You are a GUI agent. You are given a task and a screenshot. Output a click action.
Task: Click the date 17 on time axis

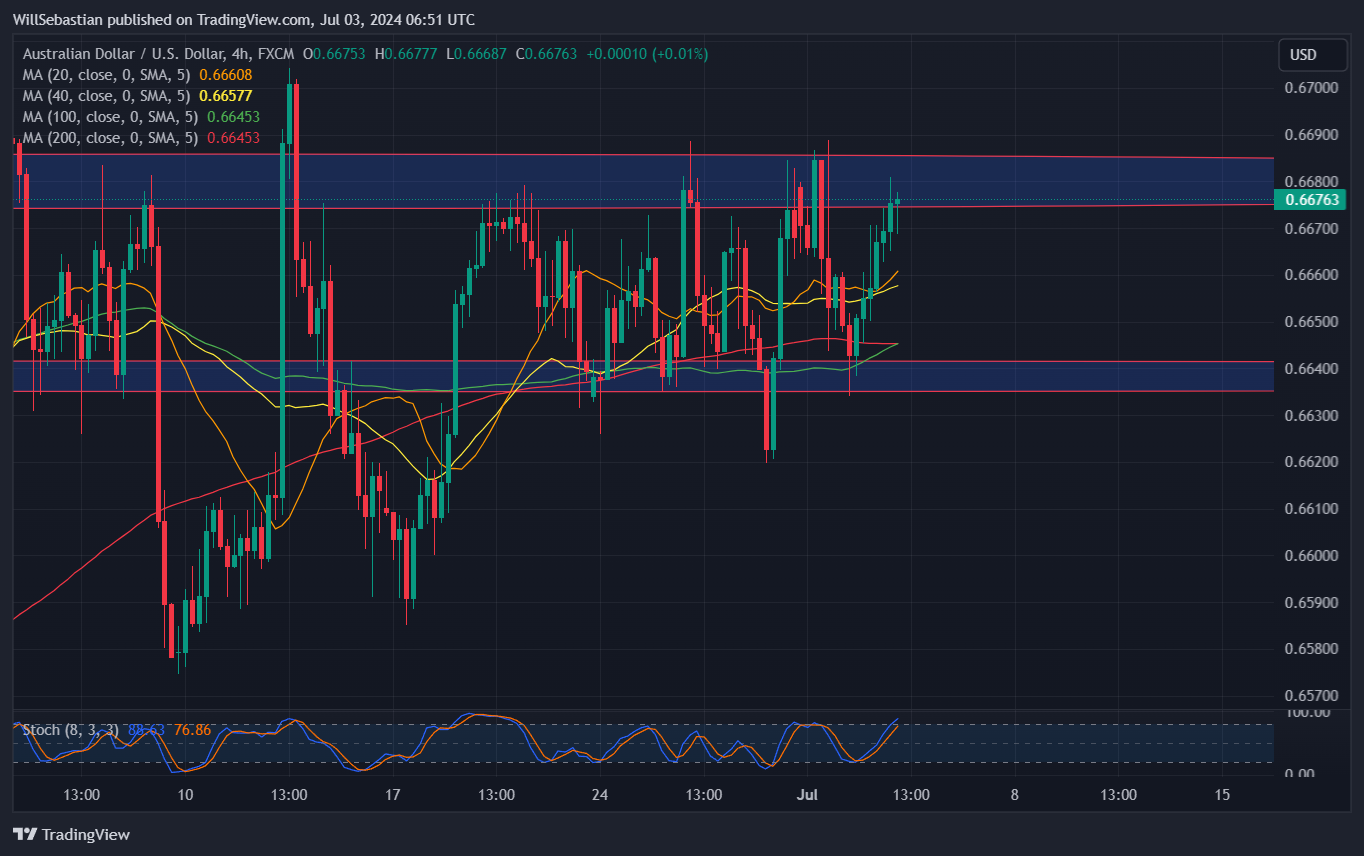pos(392,796)
